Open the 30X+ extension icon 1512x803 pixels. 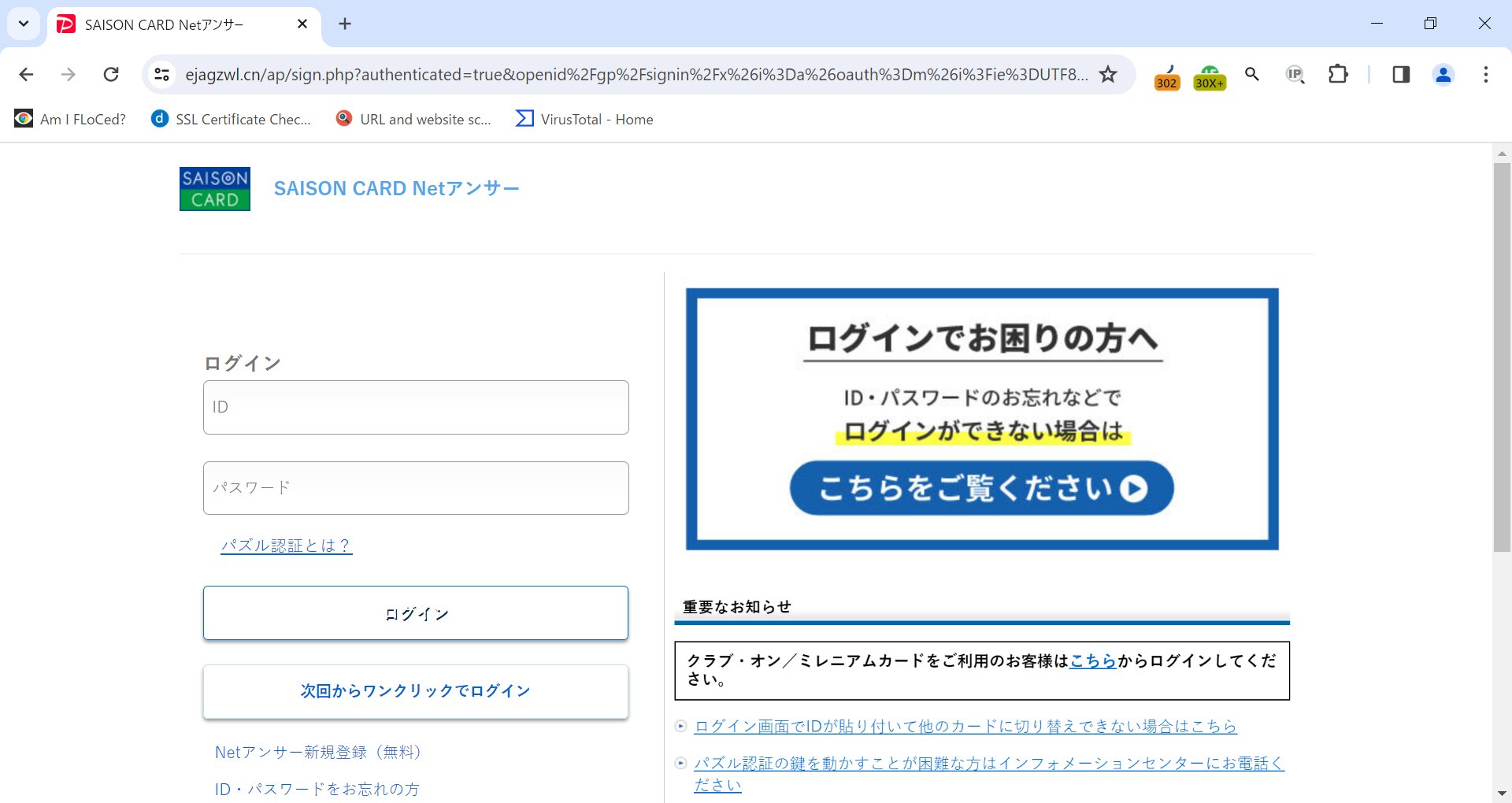click(1210, 76)
